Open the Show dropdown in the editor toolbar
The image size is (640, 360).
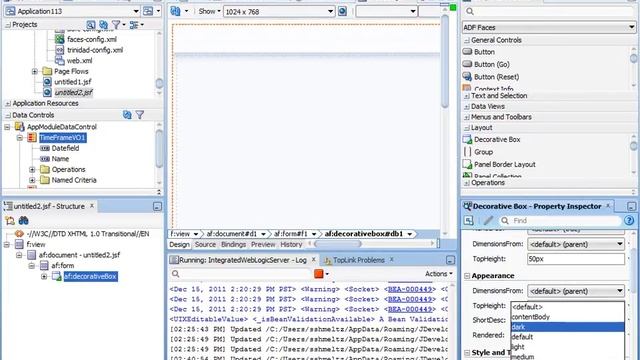(x=209, y=11)
